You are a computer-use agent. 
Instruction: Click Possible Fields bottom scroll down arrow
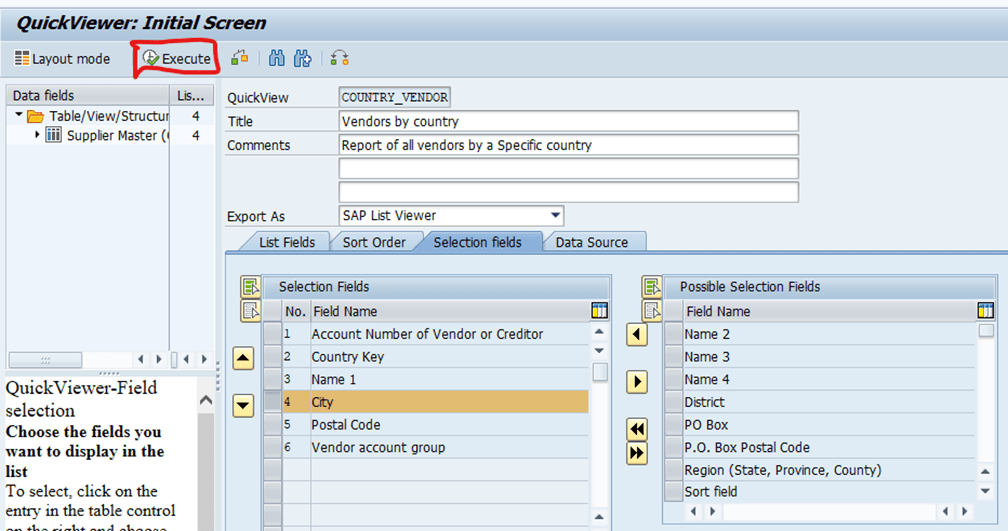(986, 491)
